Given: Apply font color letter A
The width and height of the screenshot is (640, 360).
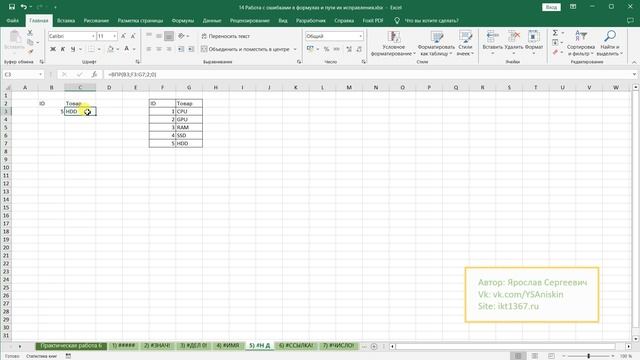Looking at the screenshot, I should [127, 49].
